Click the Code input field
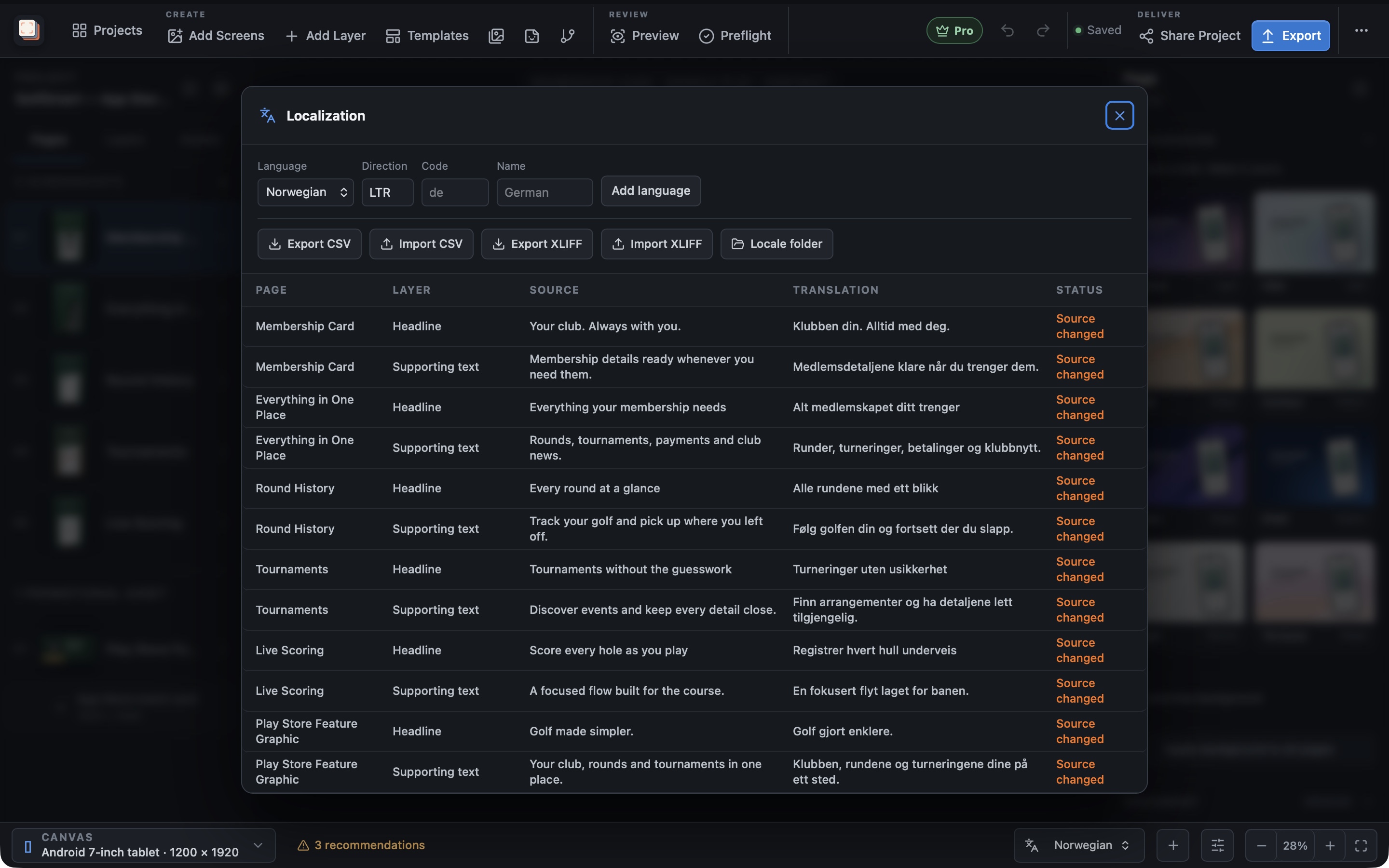This screenshot has width=1389, height=868. pyautogui.click(x=455, y=192)
